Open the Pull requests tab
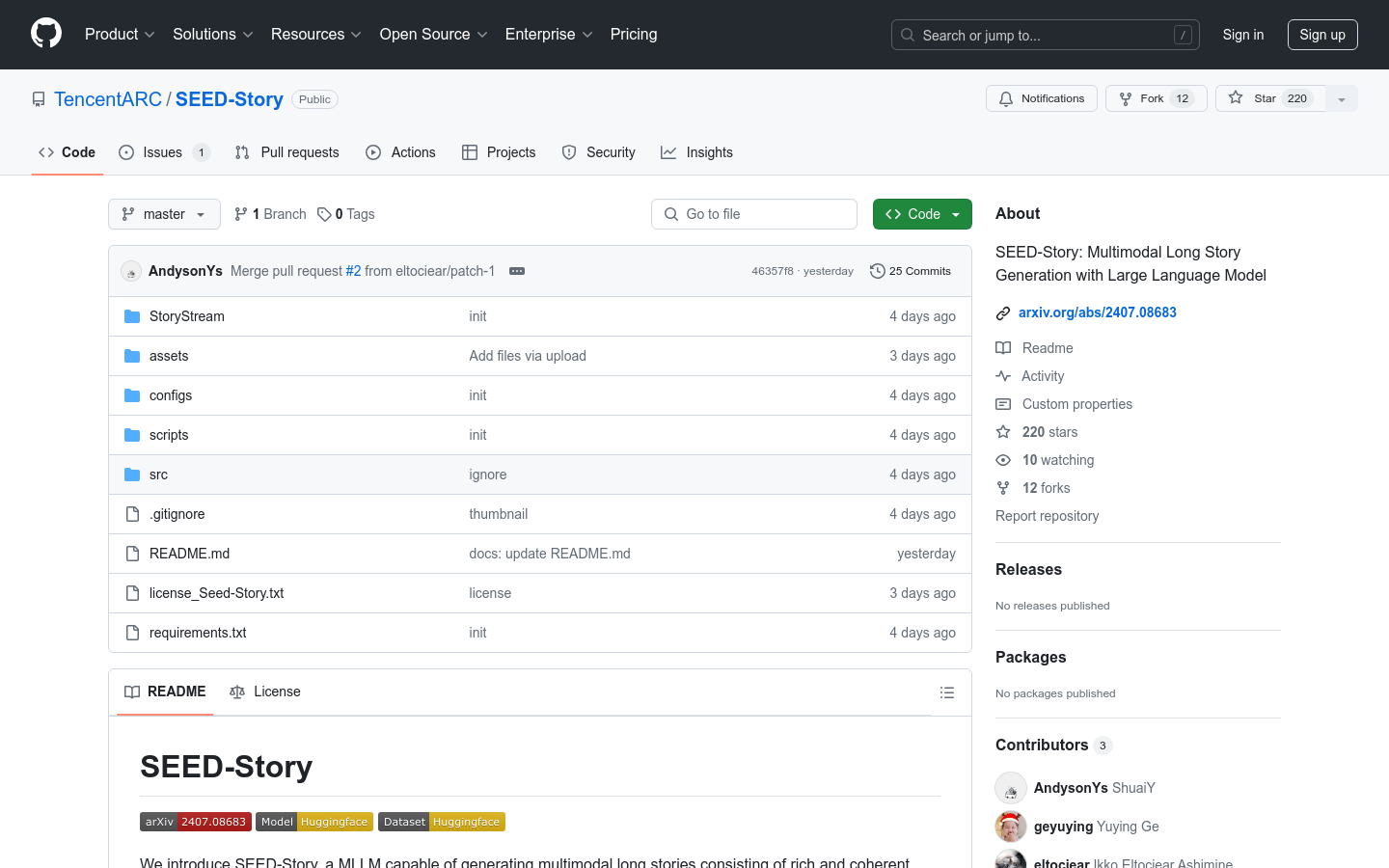 (x=287, y=152)
